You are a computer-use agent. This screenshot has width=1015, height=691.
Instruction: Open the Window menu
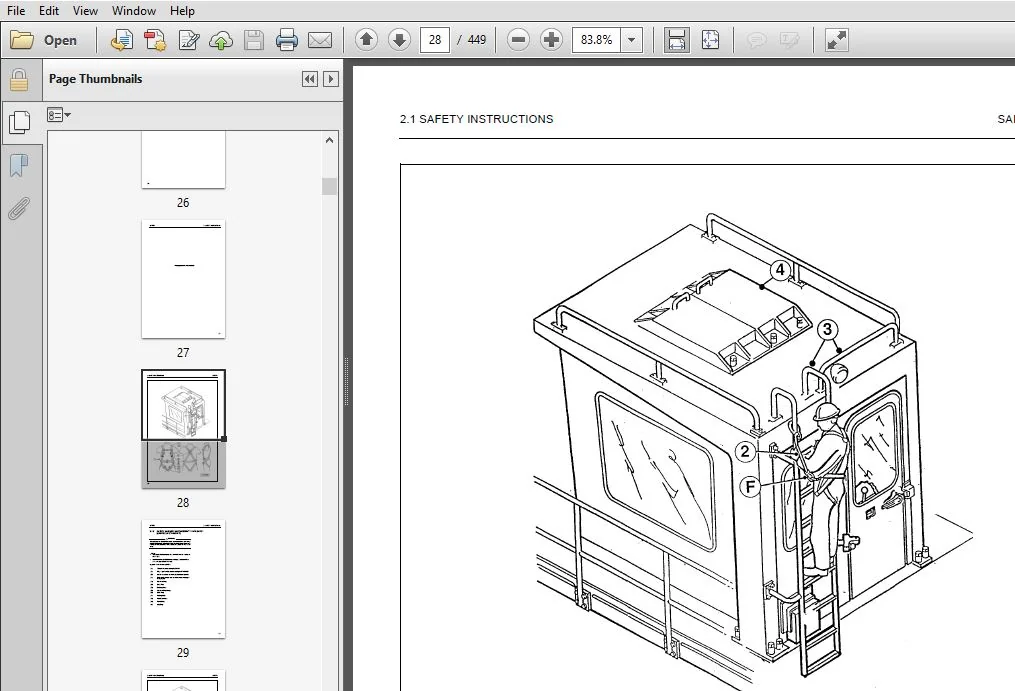[x=134, y=10]
